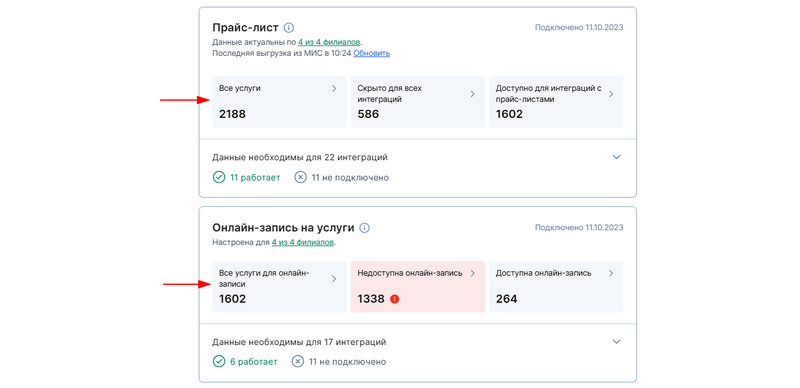The image size is (800, 388).
Task: Click the 1602 value under прайс-листами
Action: click(x=509, y=114)
